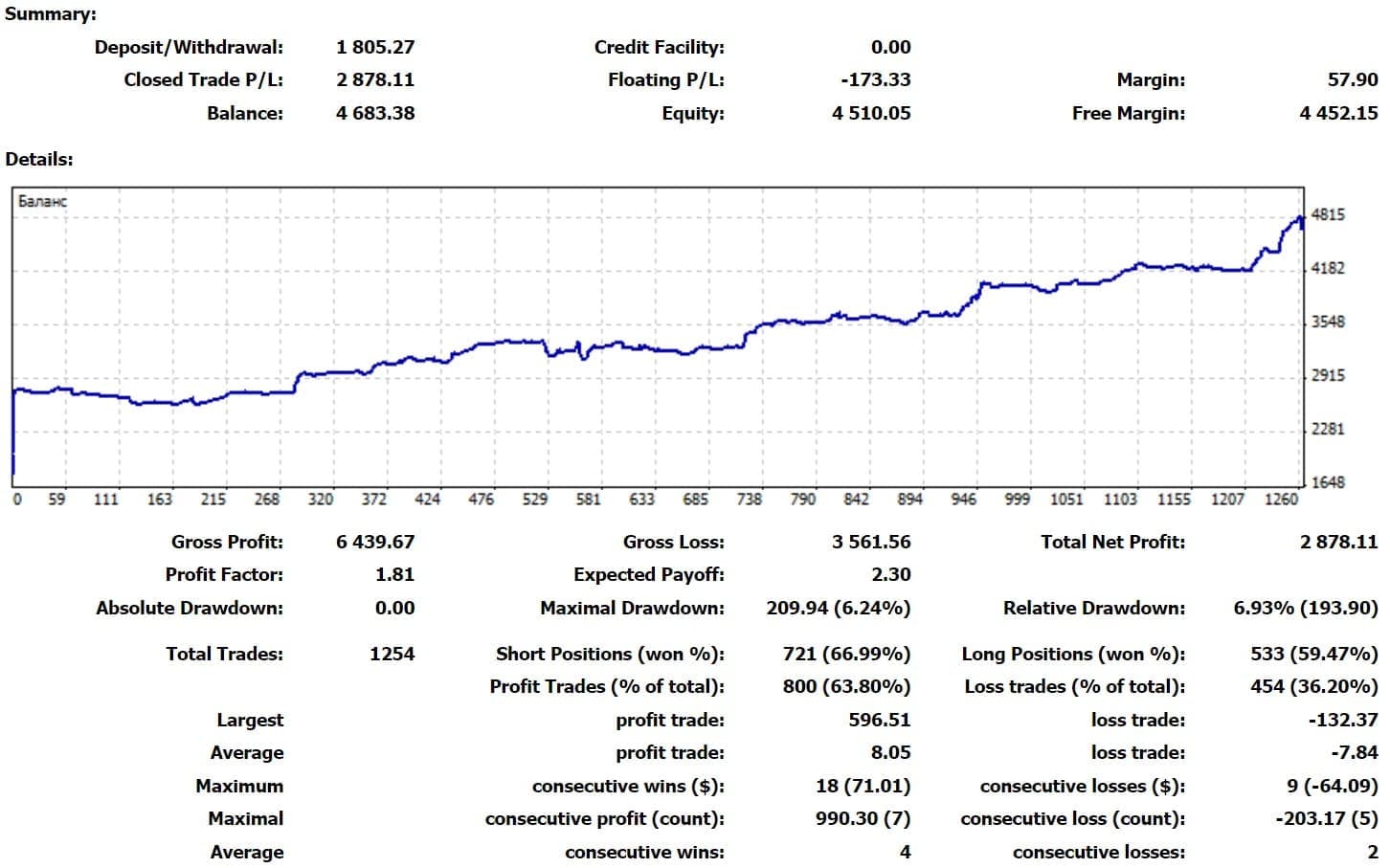Click average loss trade value -7.84
Screen dimensions: 1390x868
(1355, 752)
